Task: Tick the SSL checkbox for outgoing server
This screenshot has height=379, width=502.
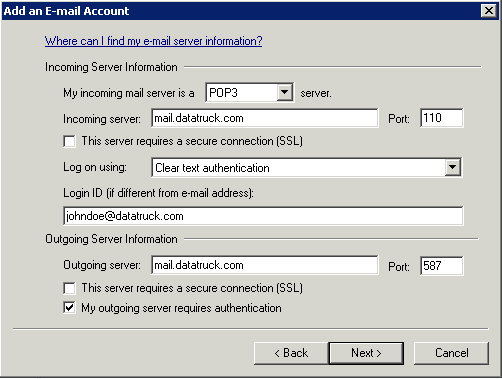Action: [69, 288]
